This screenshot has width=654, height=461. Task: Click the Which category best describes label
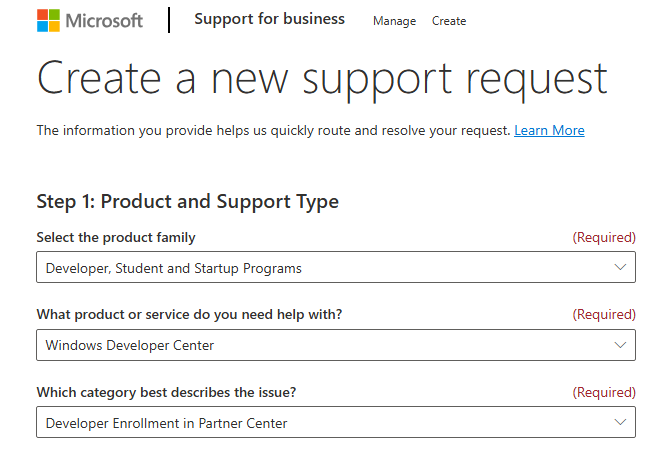[x=166, y=392]
